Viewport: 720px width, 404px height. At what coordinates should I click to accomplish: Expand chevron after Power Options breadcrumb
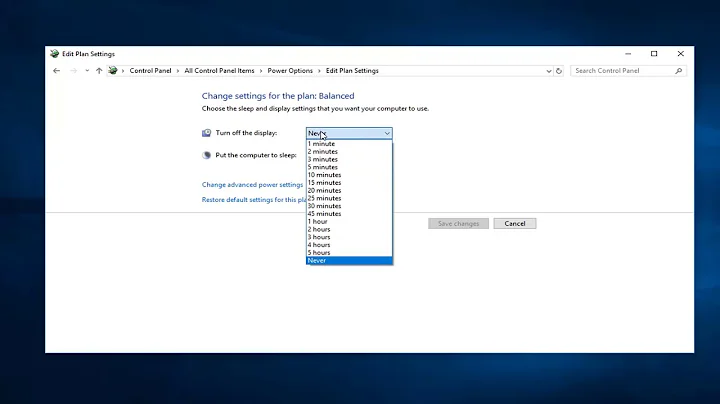pos(319,71)
